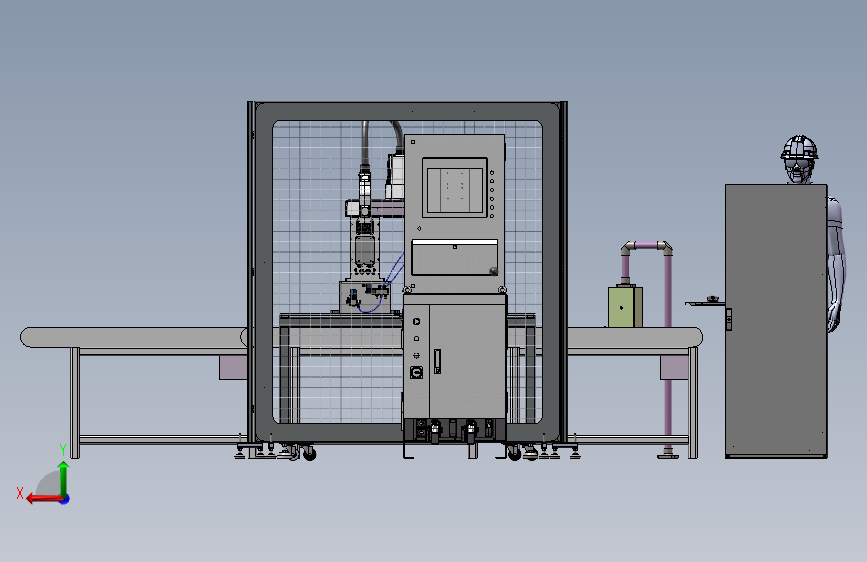
Task: Select the green box on the right conveyor
Action: 625,306
